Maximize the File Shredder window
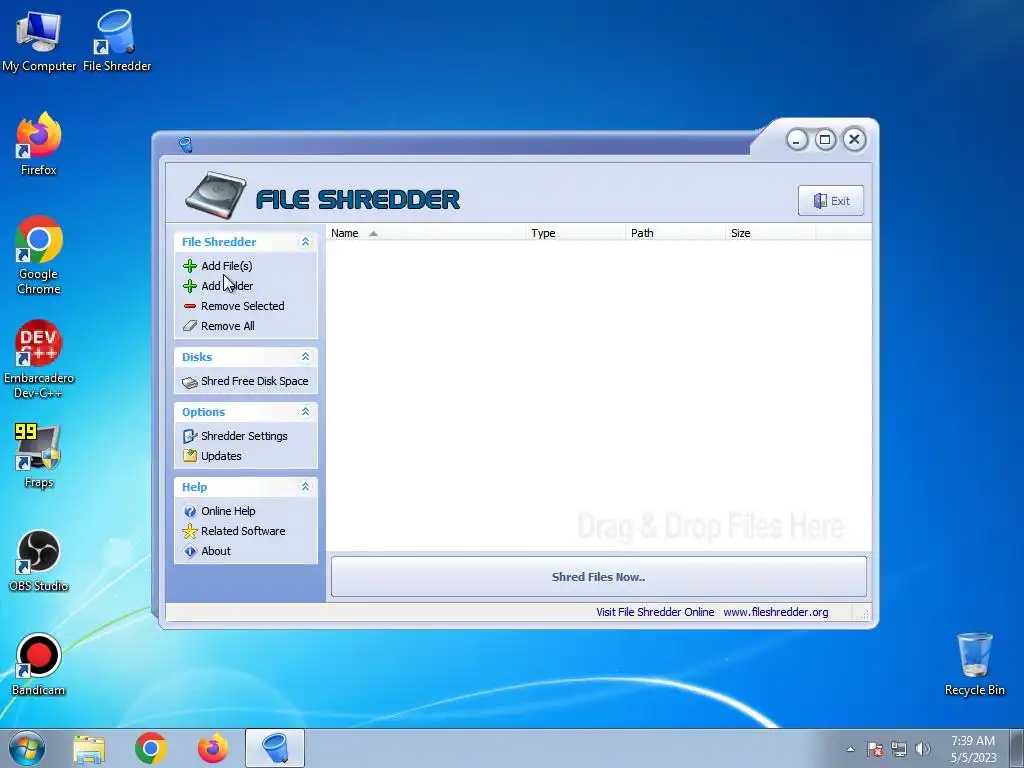1024x768 pixels. (x=825, y=140)
